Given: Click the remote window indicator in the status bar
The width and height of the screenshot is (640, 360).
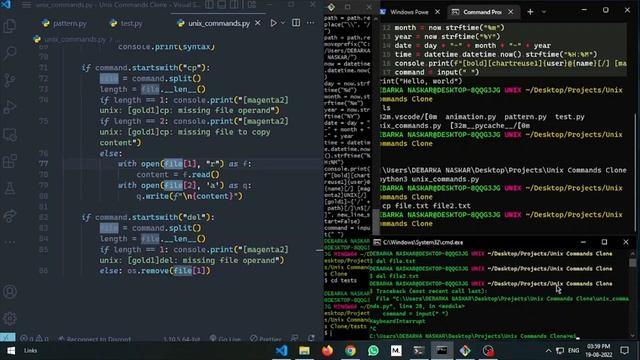Looking at the screenshot, I should pyautogui.click(x=8, y=338).
